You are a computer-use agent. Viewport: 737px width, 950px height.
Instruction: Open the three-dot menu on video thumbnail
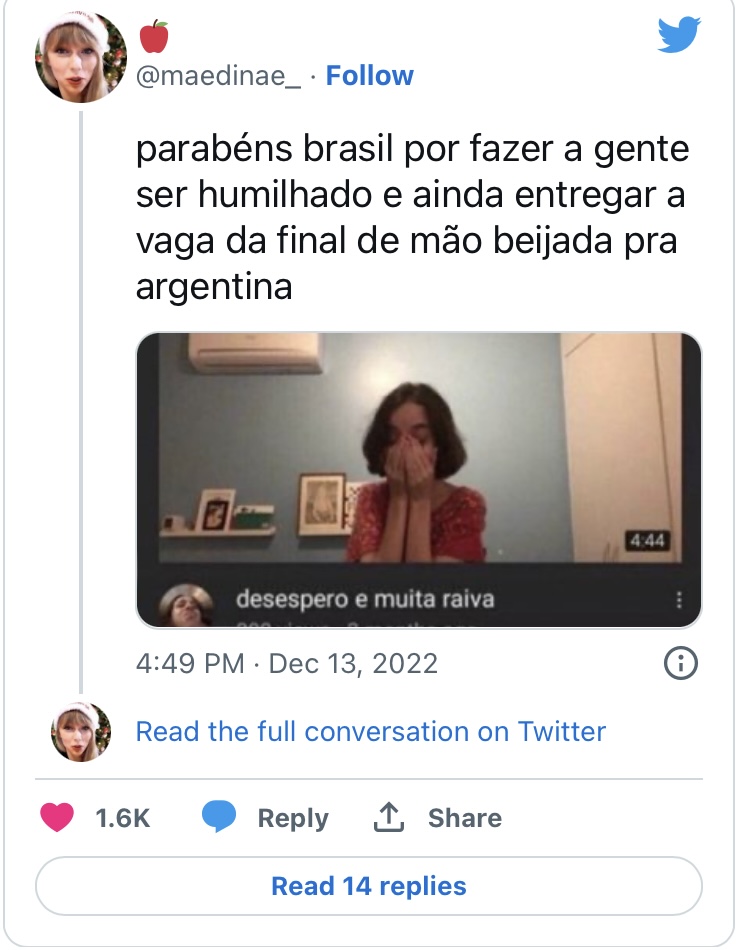[679, 600]
